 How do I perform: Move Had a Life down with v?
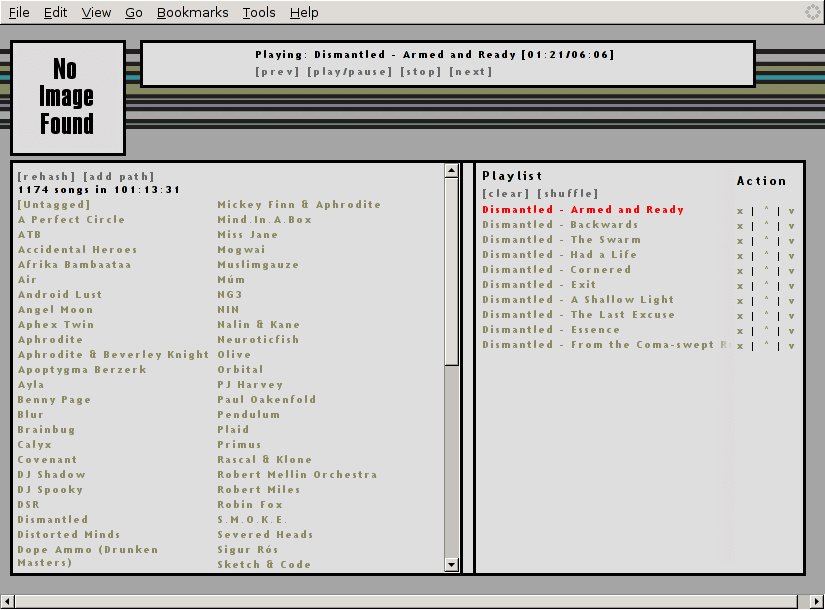click(791, 256)
